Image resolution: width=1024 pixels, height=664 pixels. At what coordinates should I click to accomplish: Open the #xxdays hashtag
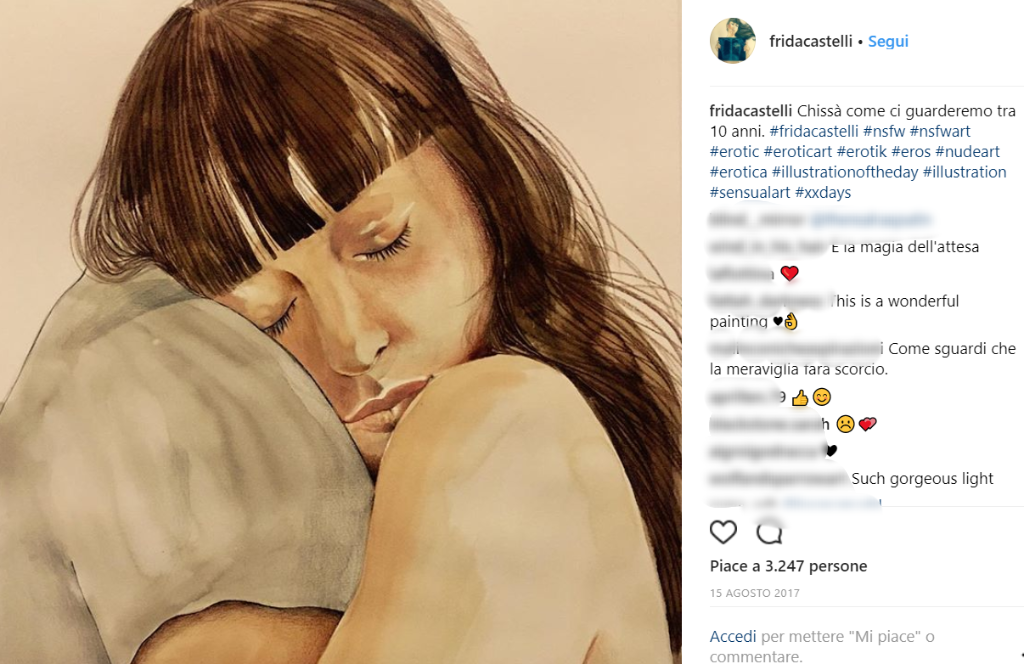click(x=823, y=192)
